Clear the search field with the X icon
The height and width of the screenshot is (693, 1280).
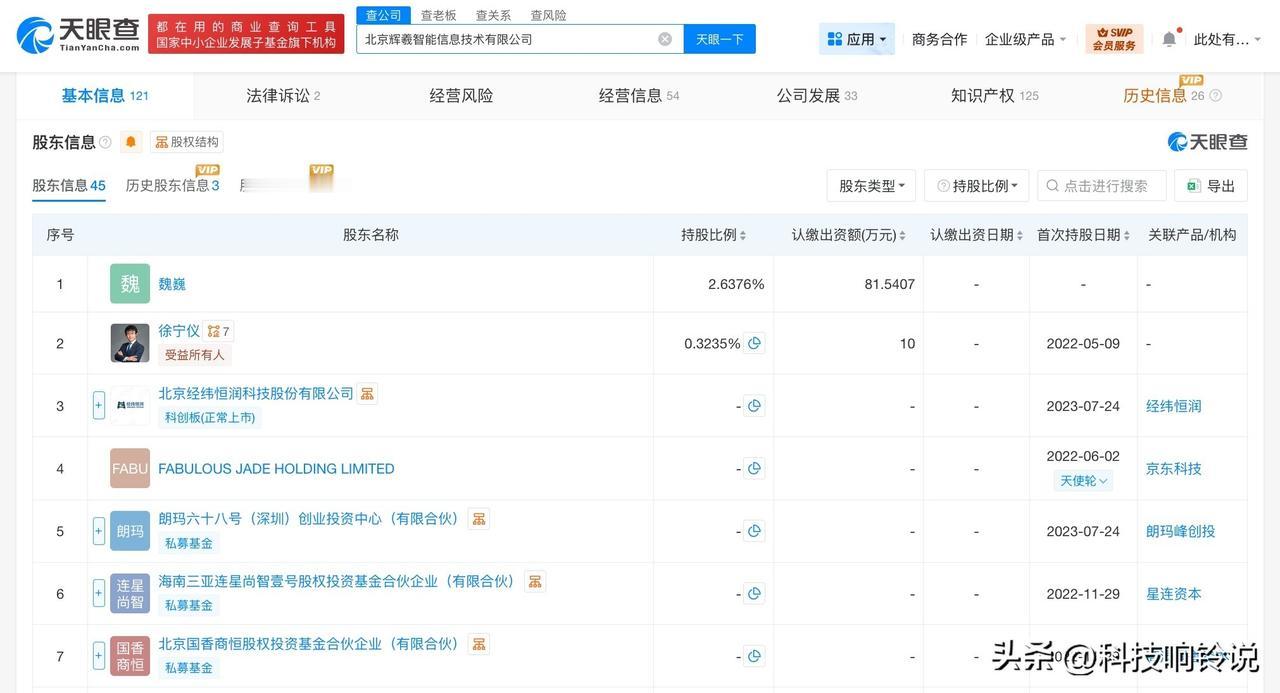pos(665,39)
